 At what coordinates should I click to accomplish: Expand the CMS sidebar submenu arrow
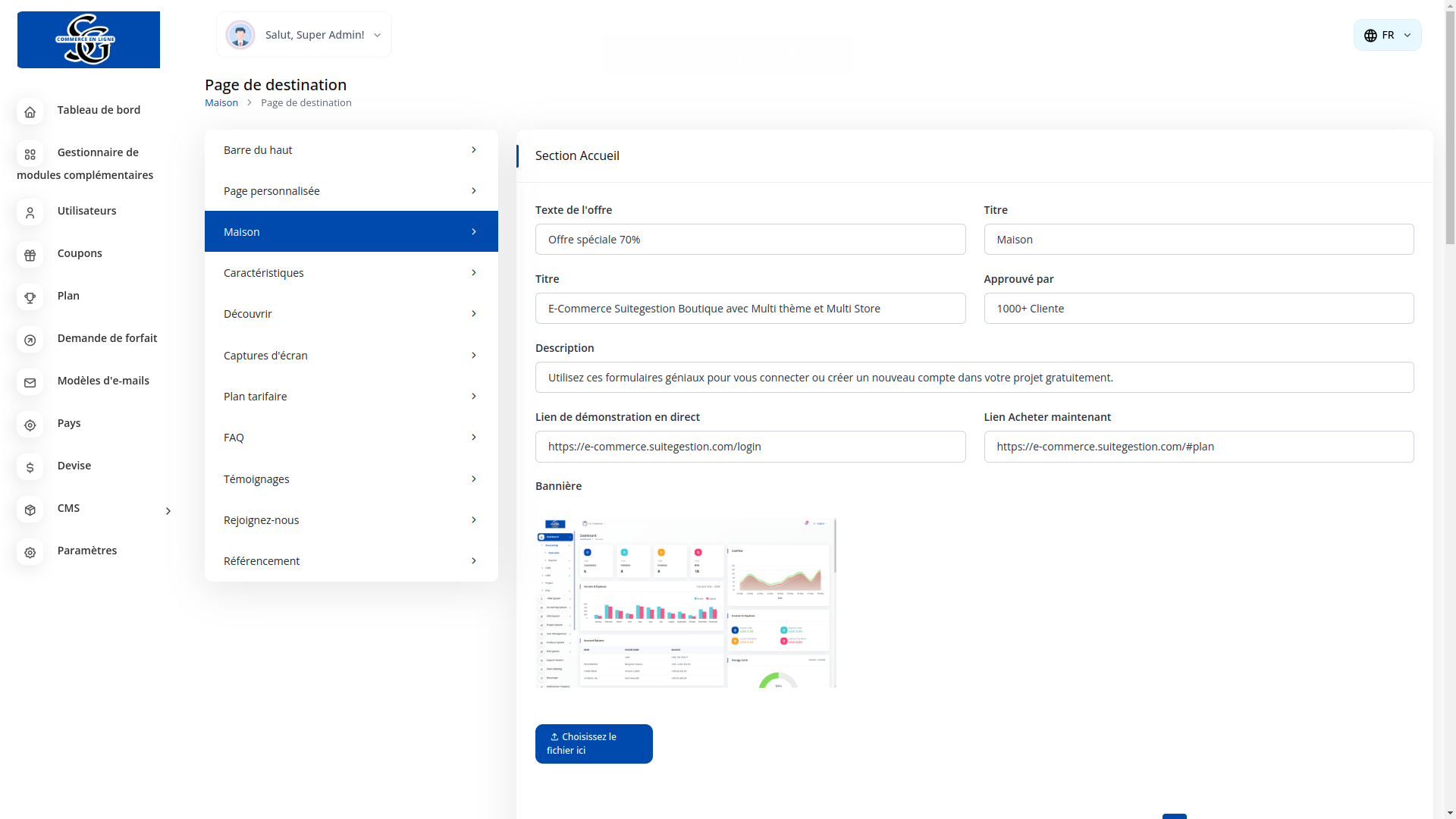[x=168, y=511]
